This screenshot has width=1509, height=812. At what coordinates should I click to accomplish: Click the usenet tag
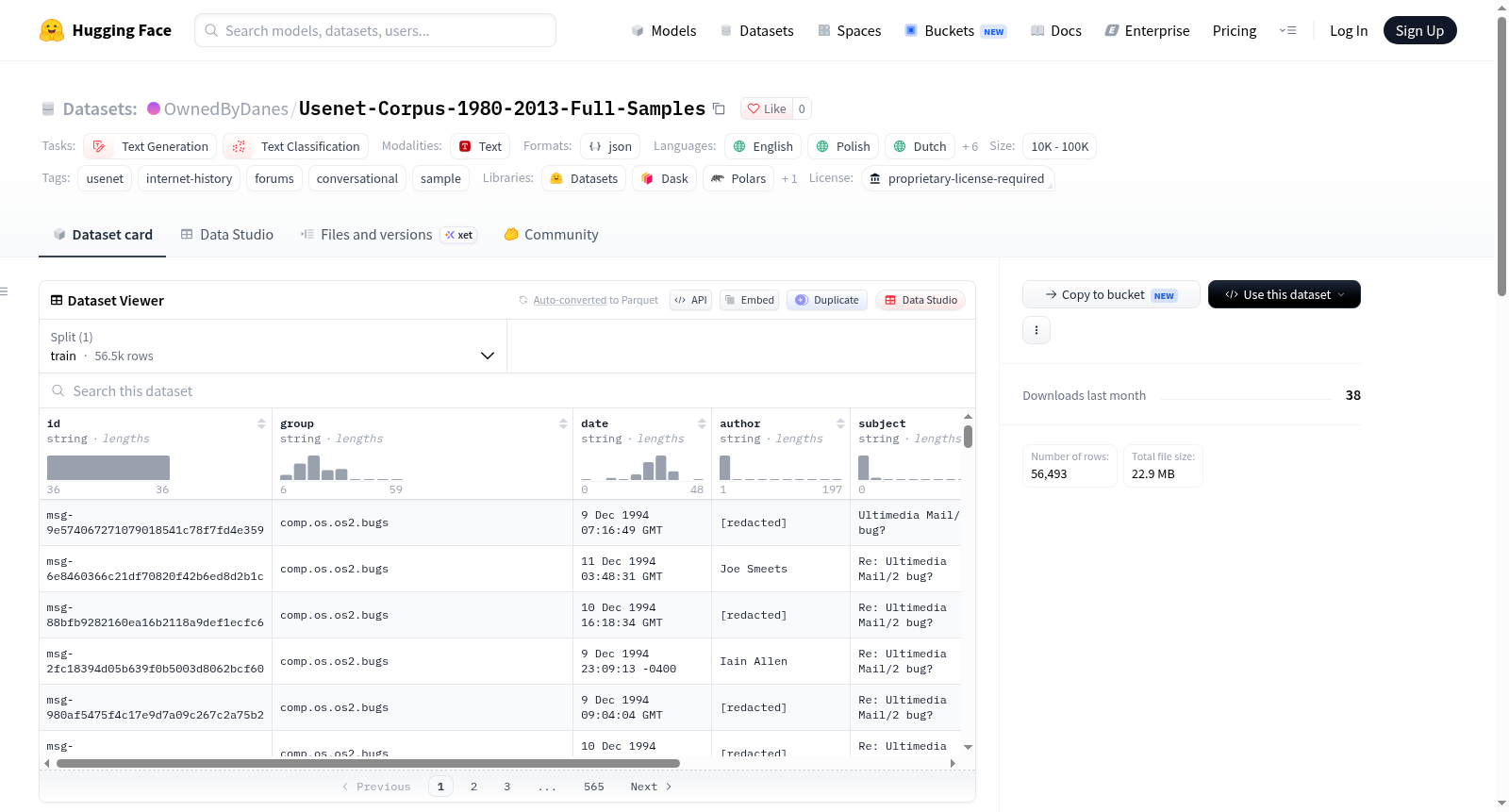pyautogui.click(x=105, y=178)
